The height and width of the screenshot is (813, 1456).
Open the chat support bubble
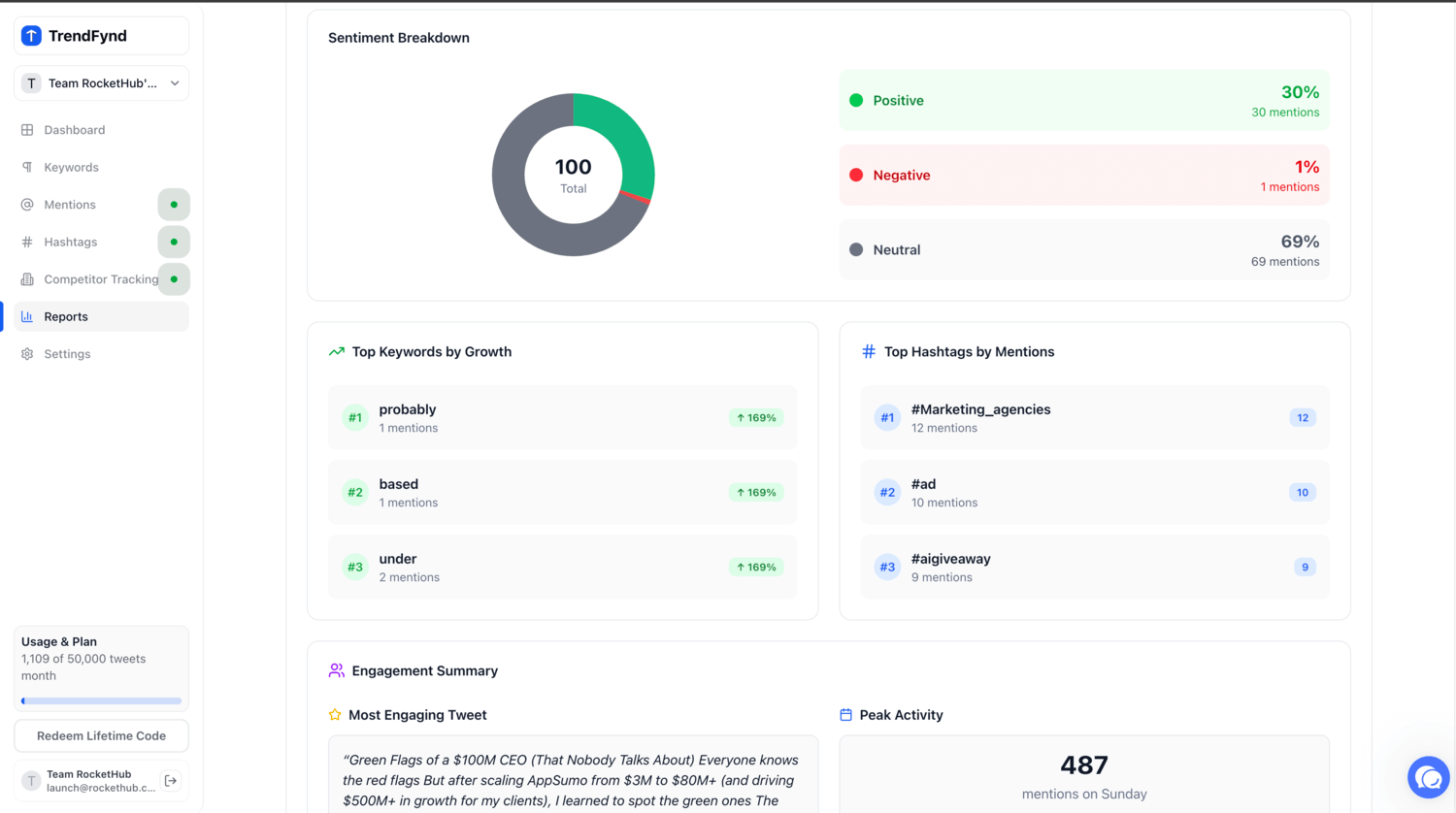pos(1429,777)
